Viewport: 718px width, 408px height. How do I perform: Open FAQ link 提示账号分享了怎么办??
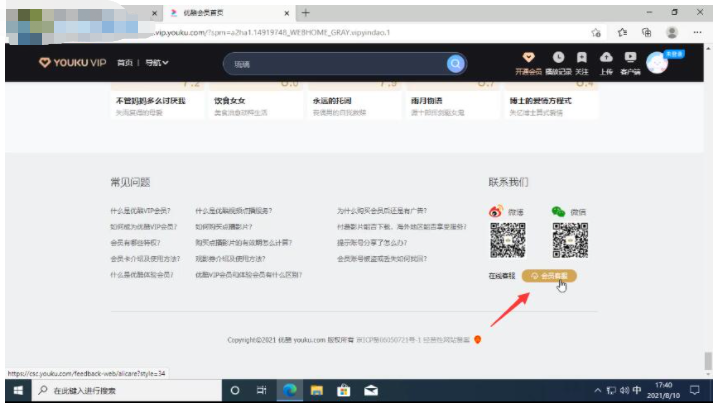(x=372, y=243)
